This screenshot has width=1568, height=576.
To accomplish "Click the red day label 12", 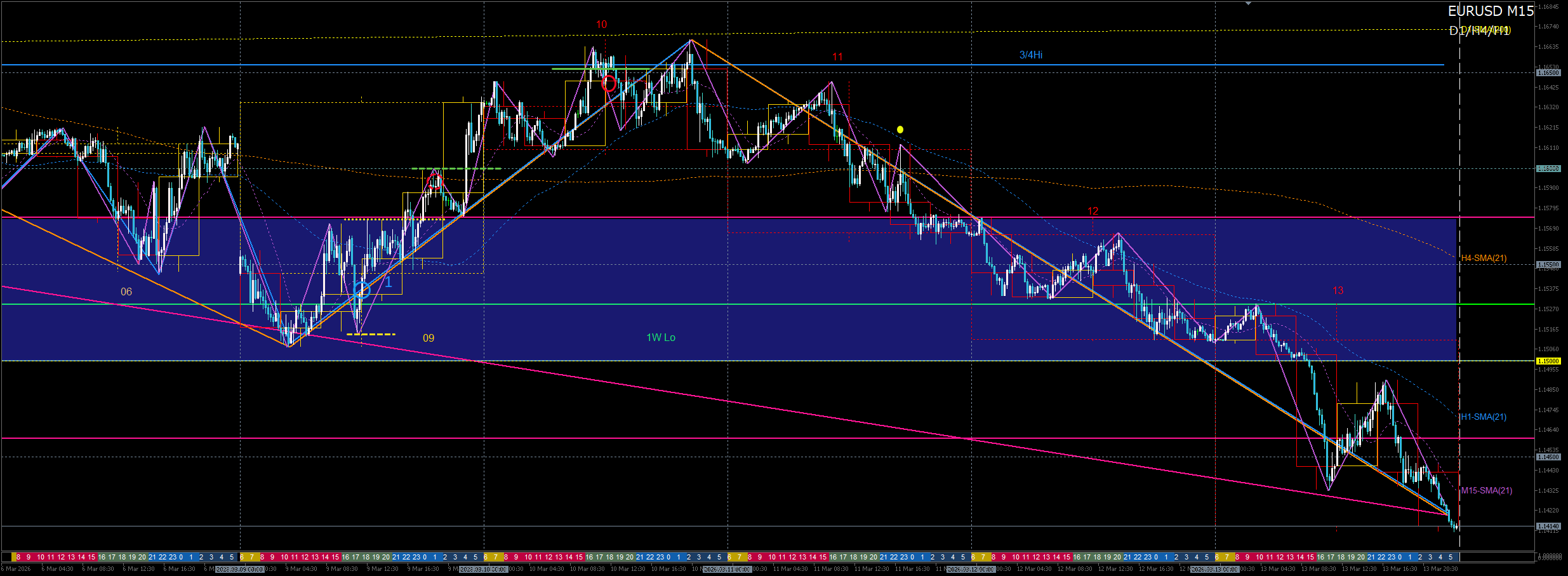I will (x=1093, y=211).
